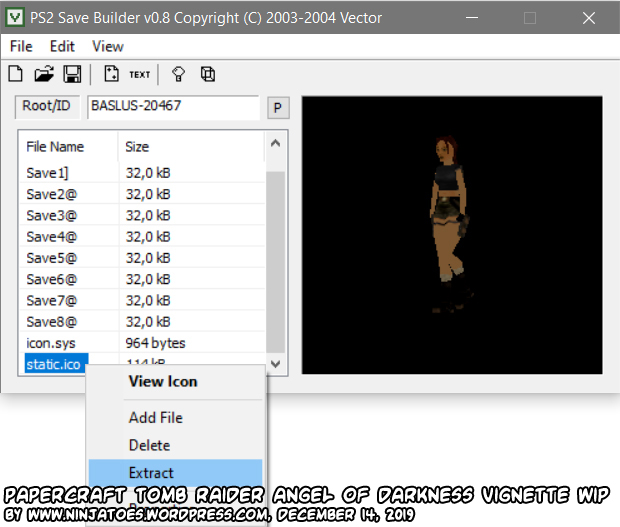The width and height of the screenshot is (620, 527).
Task: Click the add file page icon
Action: (x=111, y=74)
